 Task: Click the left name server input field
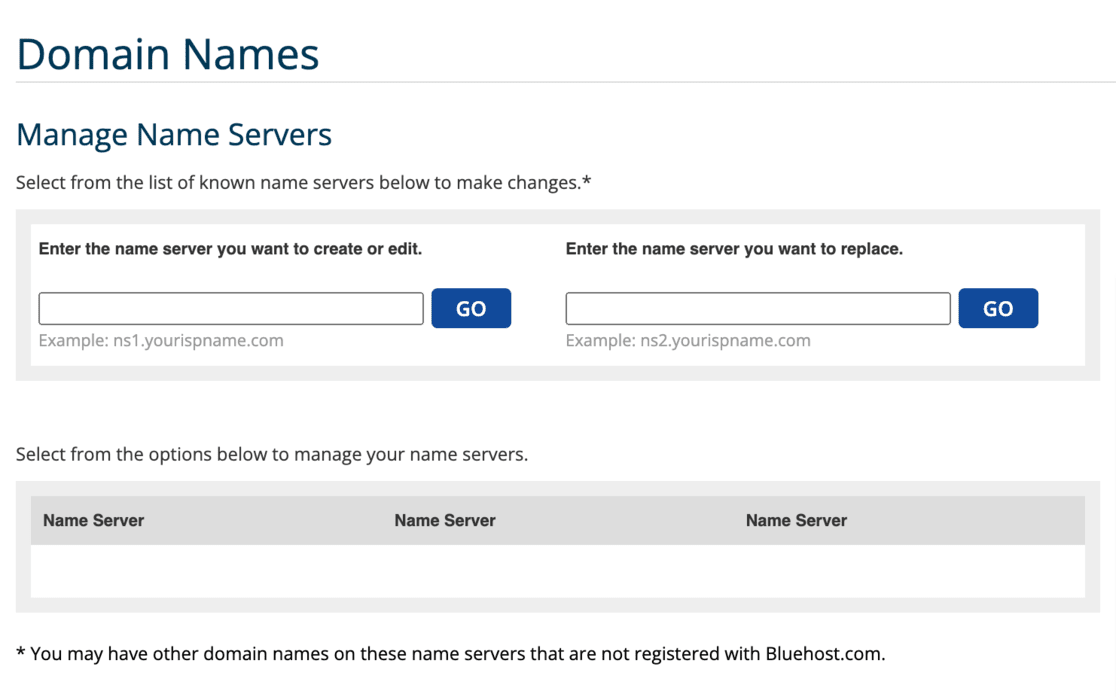[x=230, y=308]
